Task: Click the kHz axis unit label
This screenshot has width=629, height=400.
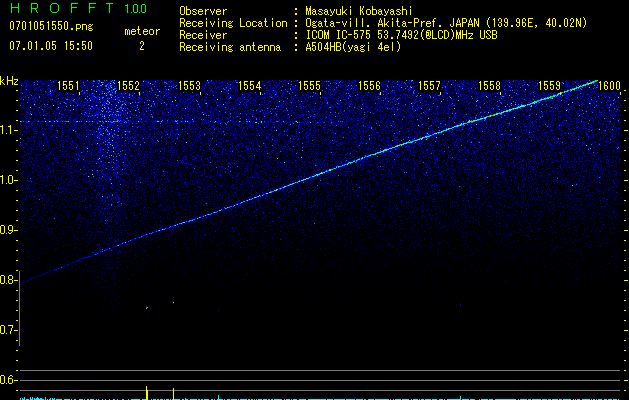Action: 9,81
